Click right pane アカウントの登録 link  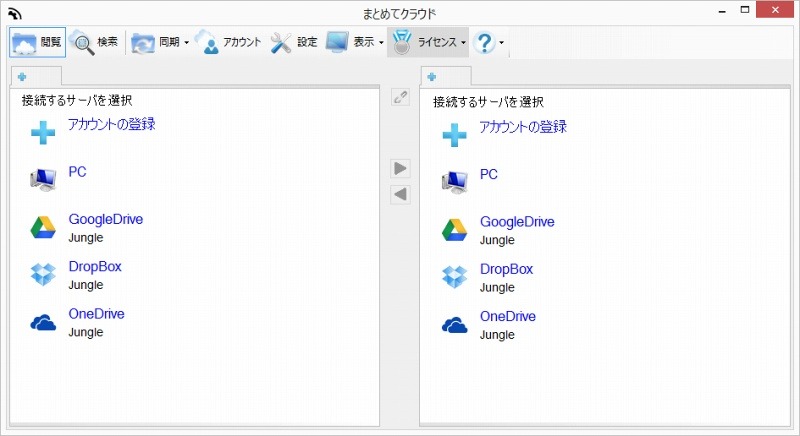(x=523, y=126)
